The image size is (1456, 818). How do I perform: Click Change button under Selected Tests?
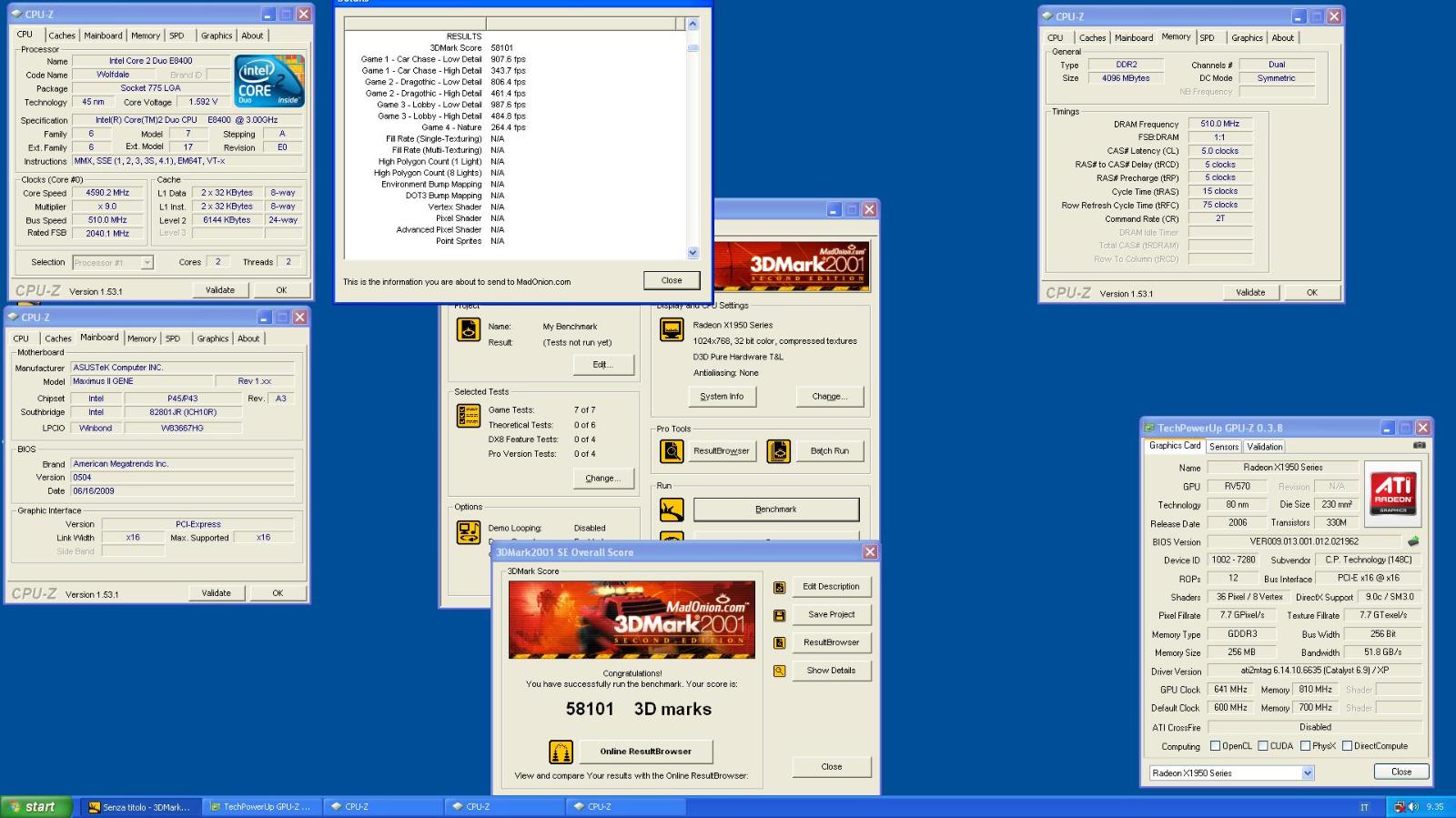(603, 479)
